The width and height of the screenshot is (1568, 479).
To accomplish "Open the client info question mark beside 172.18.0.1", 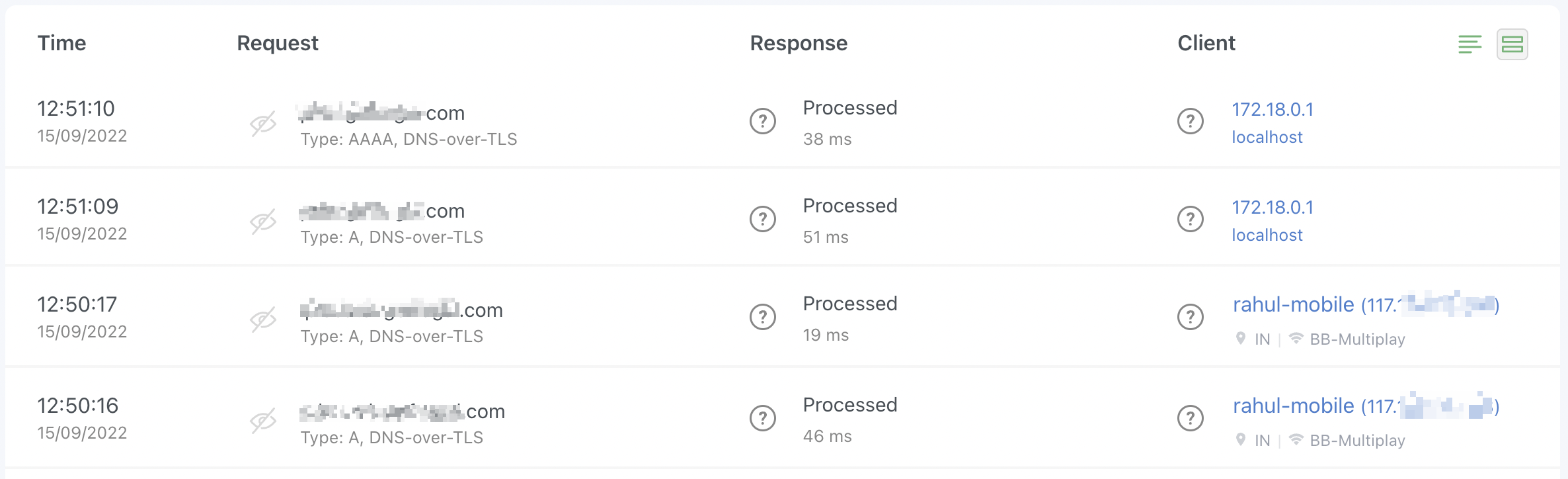I will pos(1191,122).
